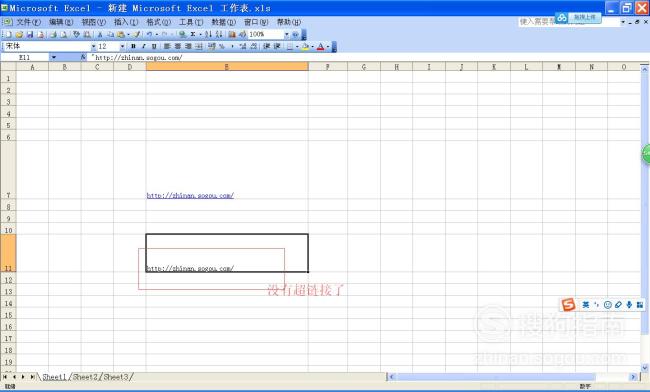Apply red Font Color swatch
The height and width of the screenshot is (392, 650).
[321, 46]
